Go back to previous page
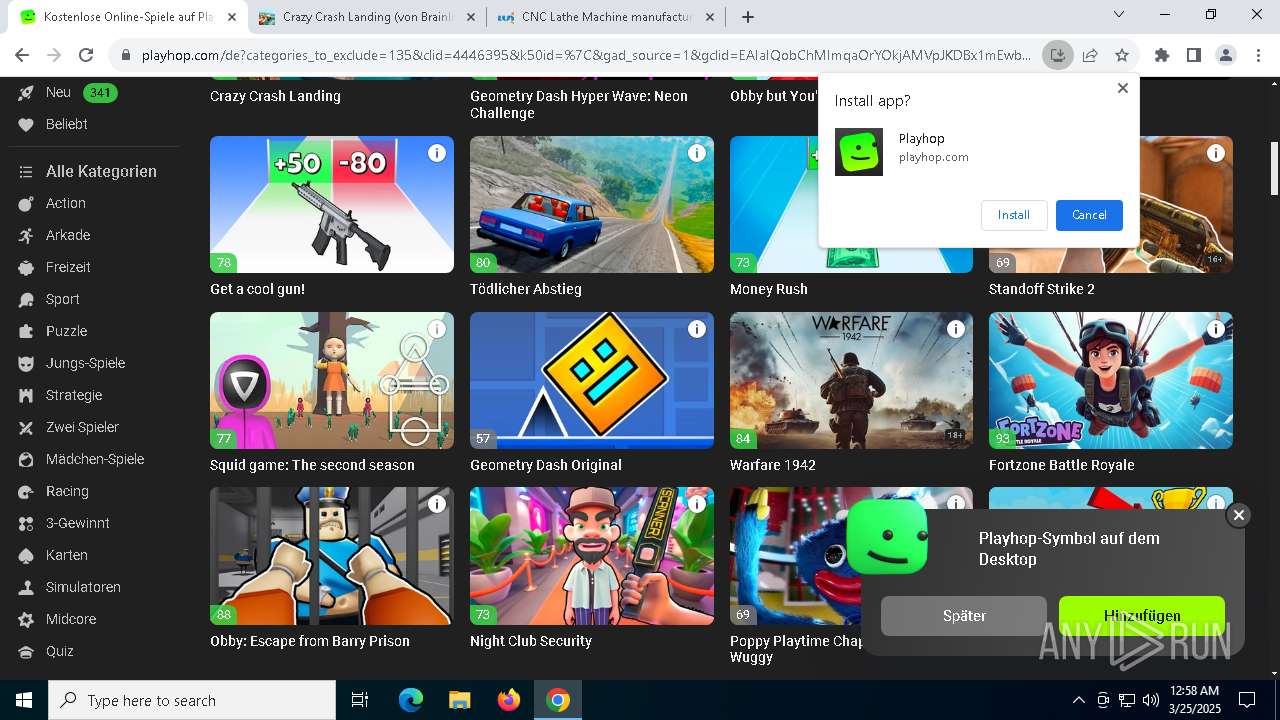This screenshot has height=720, width=1280. click(x=22, y=55)
